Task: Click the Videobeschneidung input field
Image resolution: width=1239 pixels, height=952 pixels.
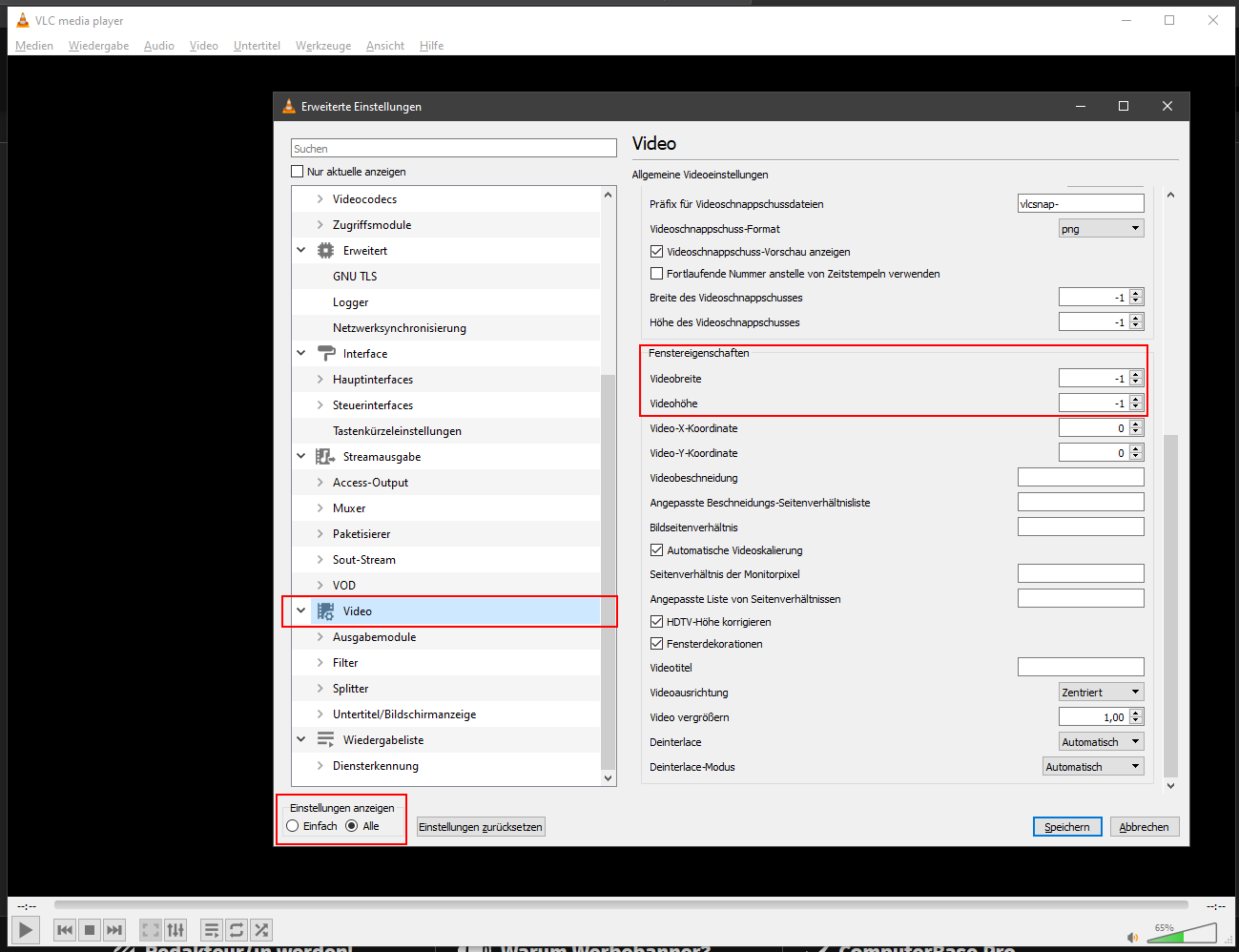Action: [1081, 477]
